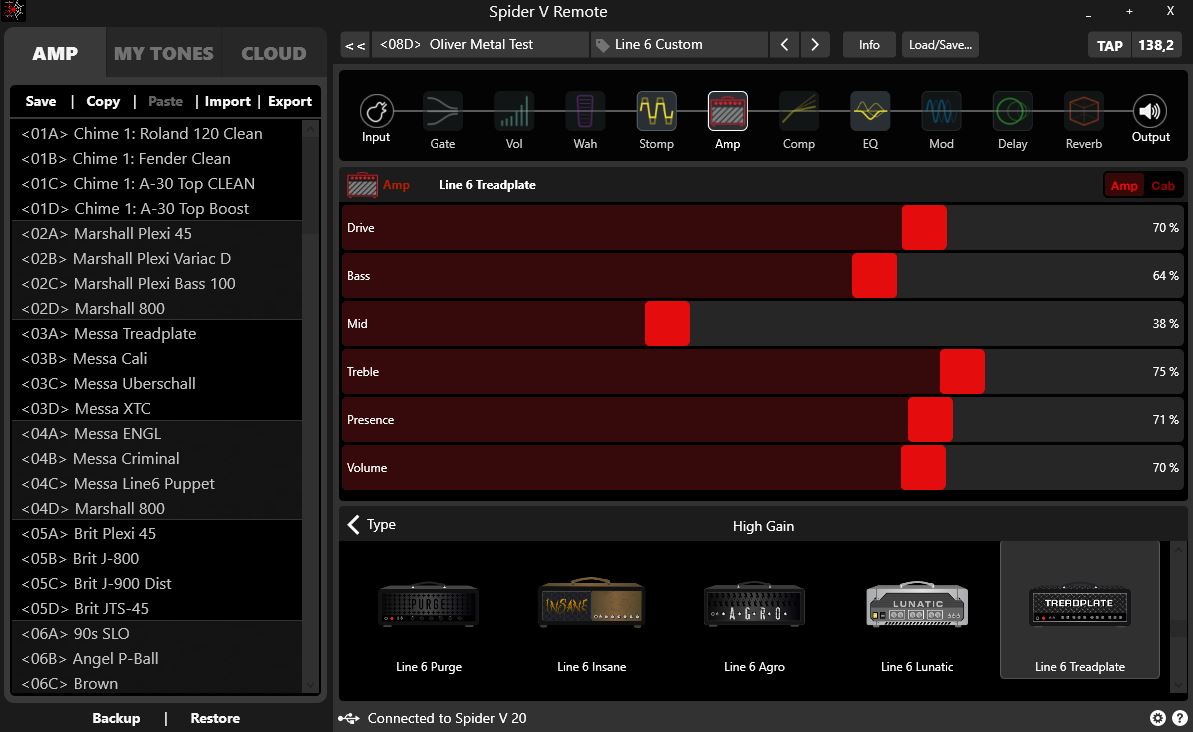The image size is (1193, 732).
Task: Switch to the AMP tab
Action: pyautogui.click(x=55, y=53)
